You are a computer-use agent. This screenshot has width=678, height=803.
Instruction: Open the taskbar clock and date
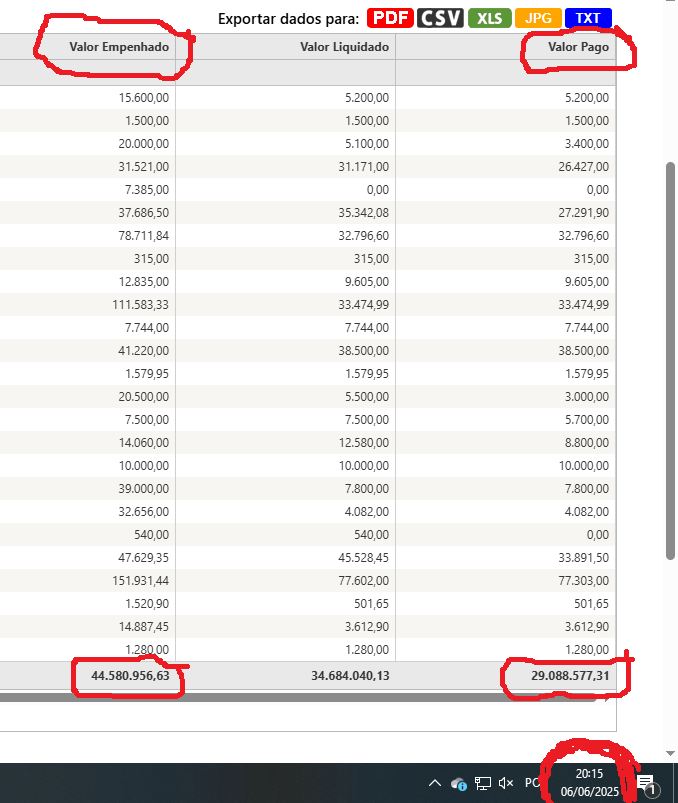[x=589, y=783]
